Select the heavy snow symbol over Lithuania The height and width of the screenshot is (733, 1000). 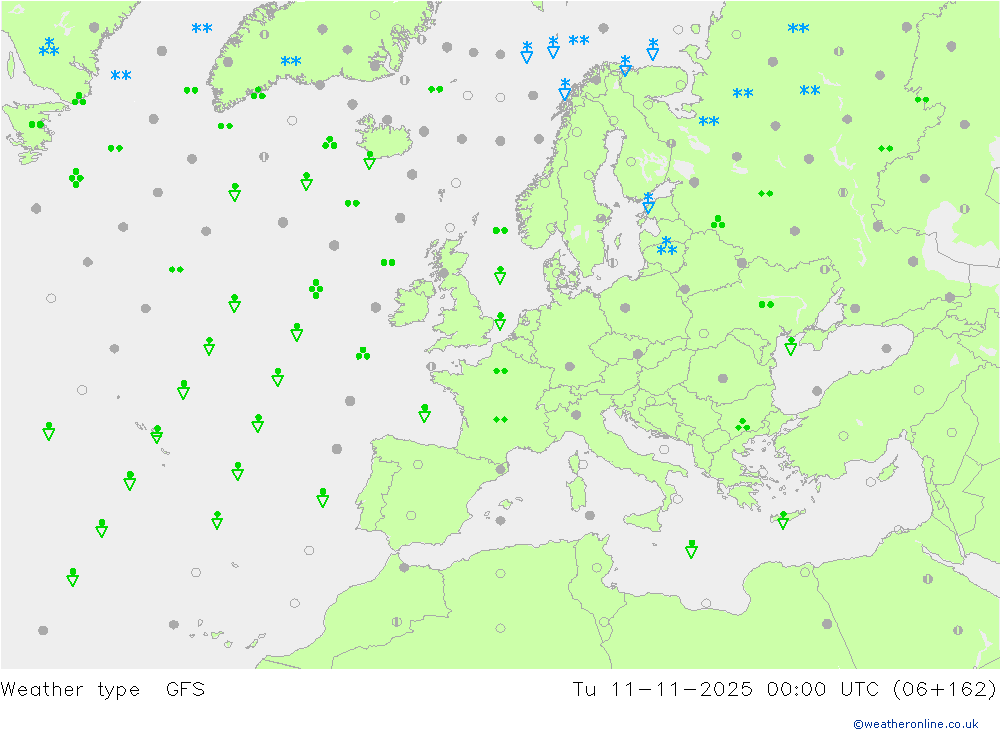pyautogui.click(x=666, y=246)
